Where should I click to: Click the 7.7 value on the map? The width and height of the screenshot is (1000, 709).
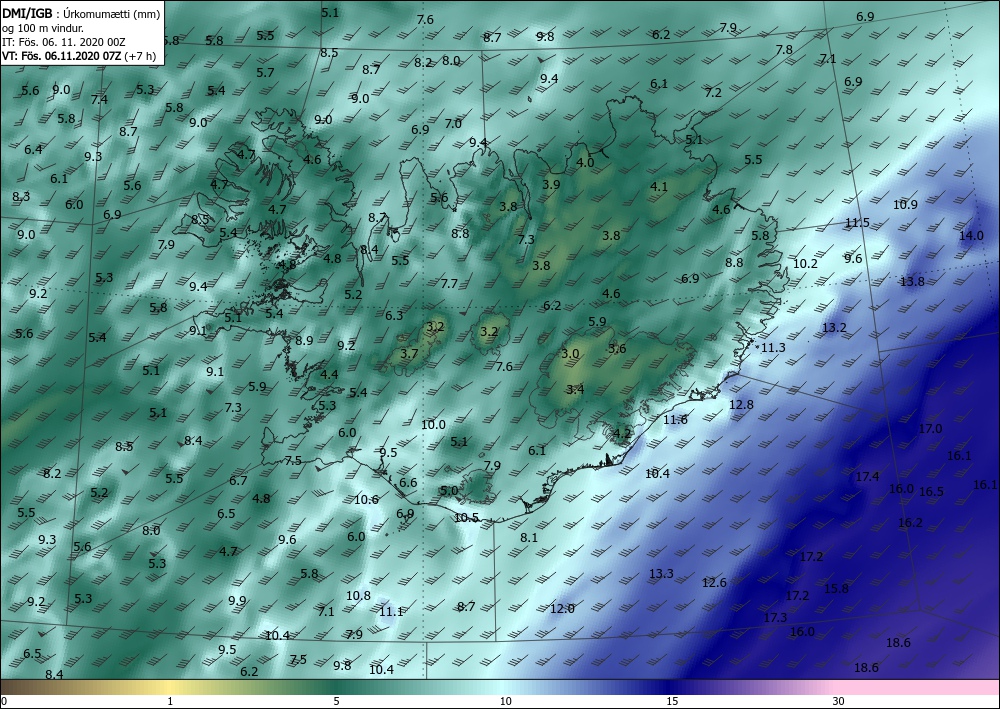click(x=450, y=284)
